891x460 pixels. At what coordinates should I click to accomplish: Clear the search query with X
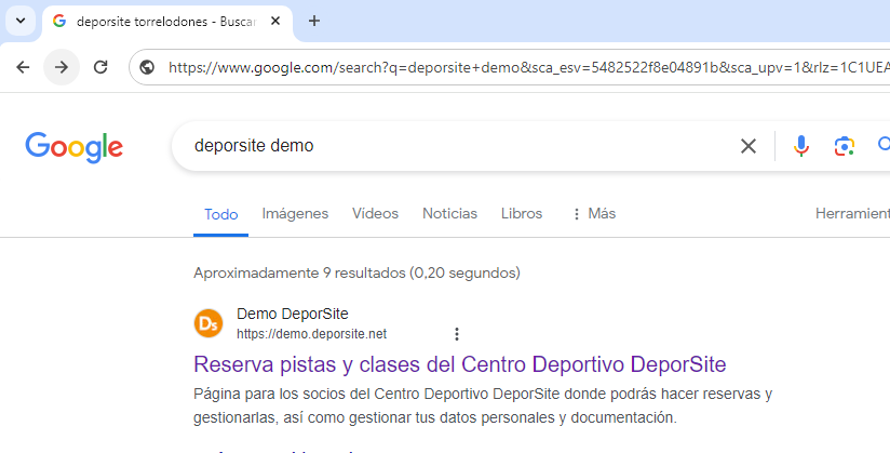click(748, 147)
